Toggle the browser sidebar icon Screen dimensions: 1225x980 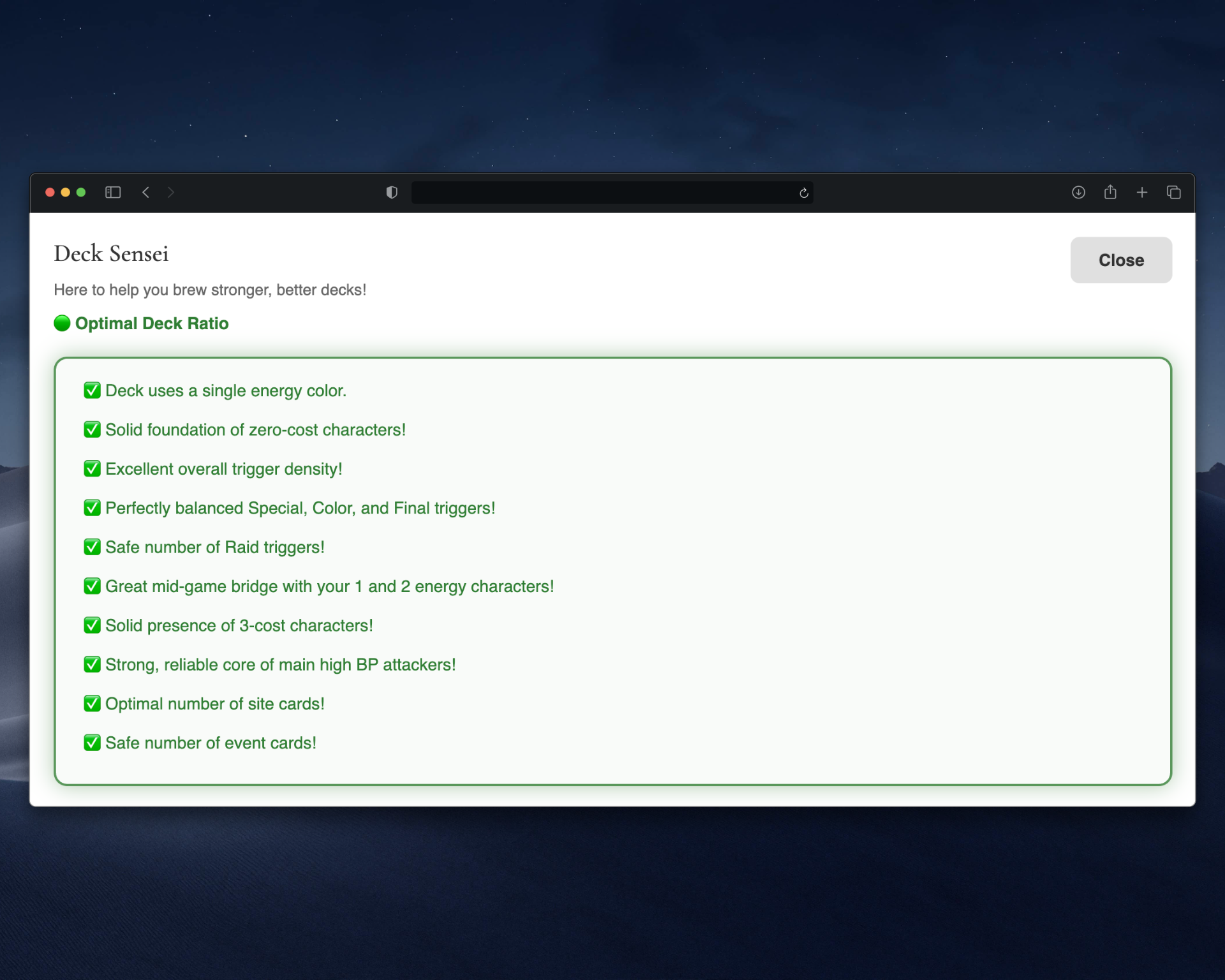tap(113, 192)
